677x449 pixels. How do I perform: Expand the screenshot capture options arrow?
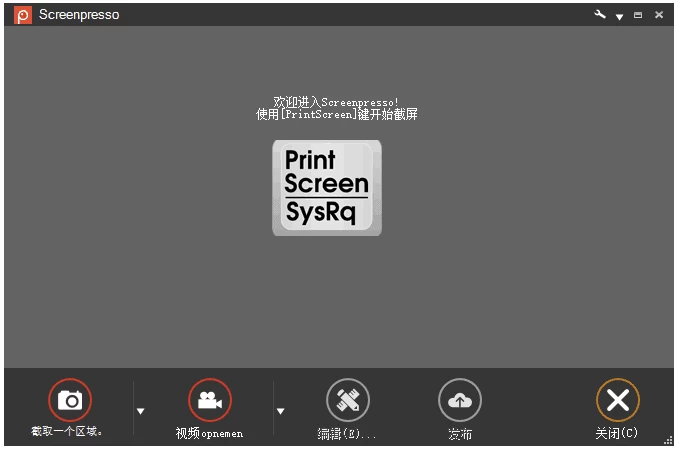(x=140, y=410)
